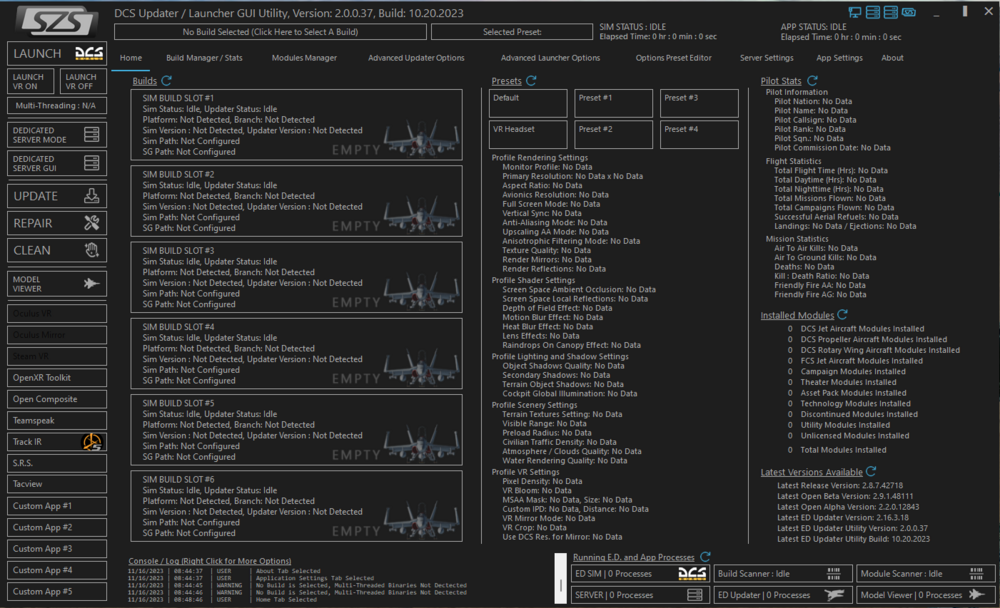Launch Custom App #1
Viewport: 1000px width, 608px height.
(x=57, y=506)
